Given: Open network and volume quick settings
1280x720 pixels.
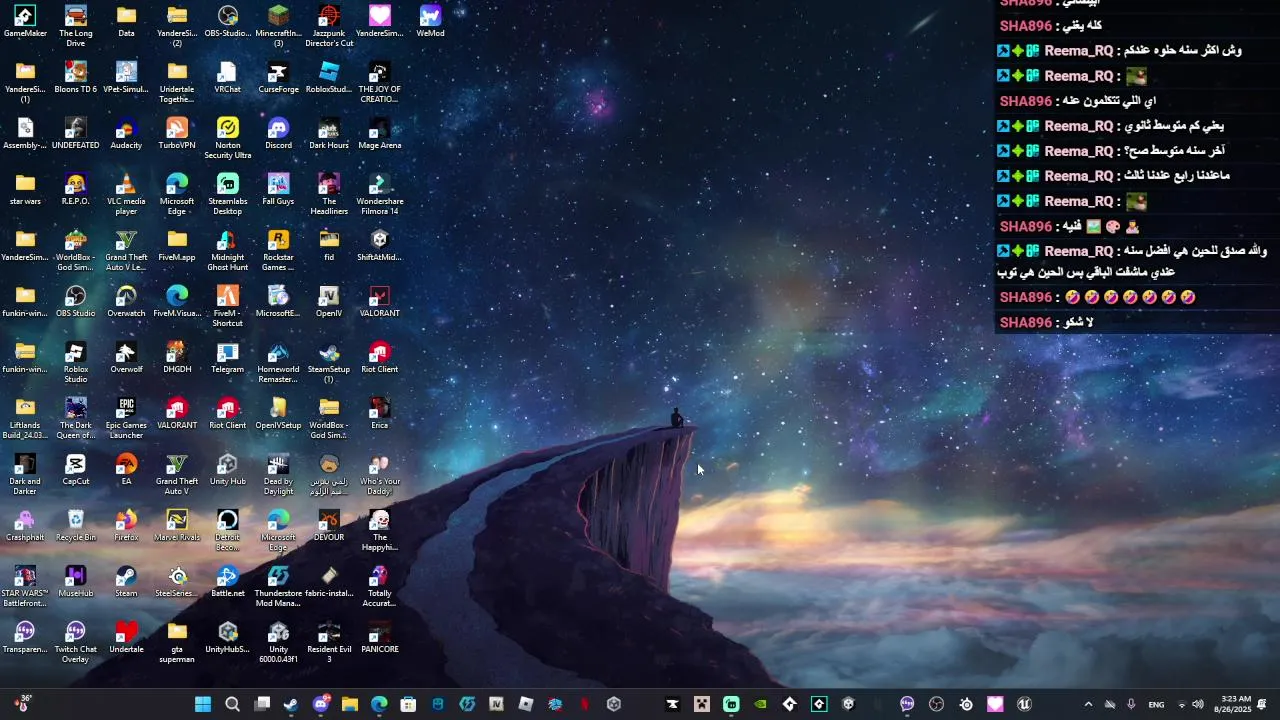Looking at the screenshot, I should (x=1190, y=704).
